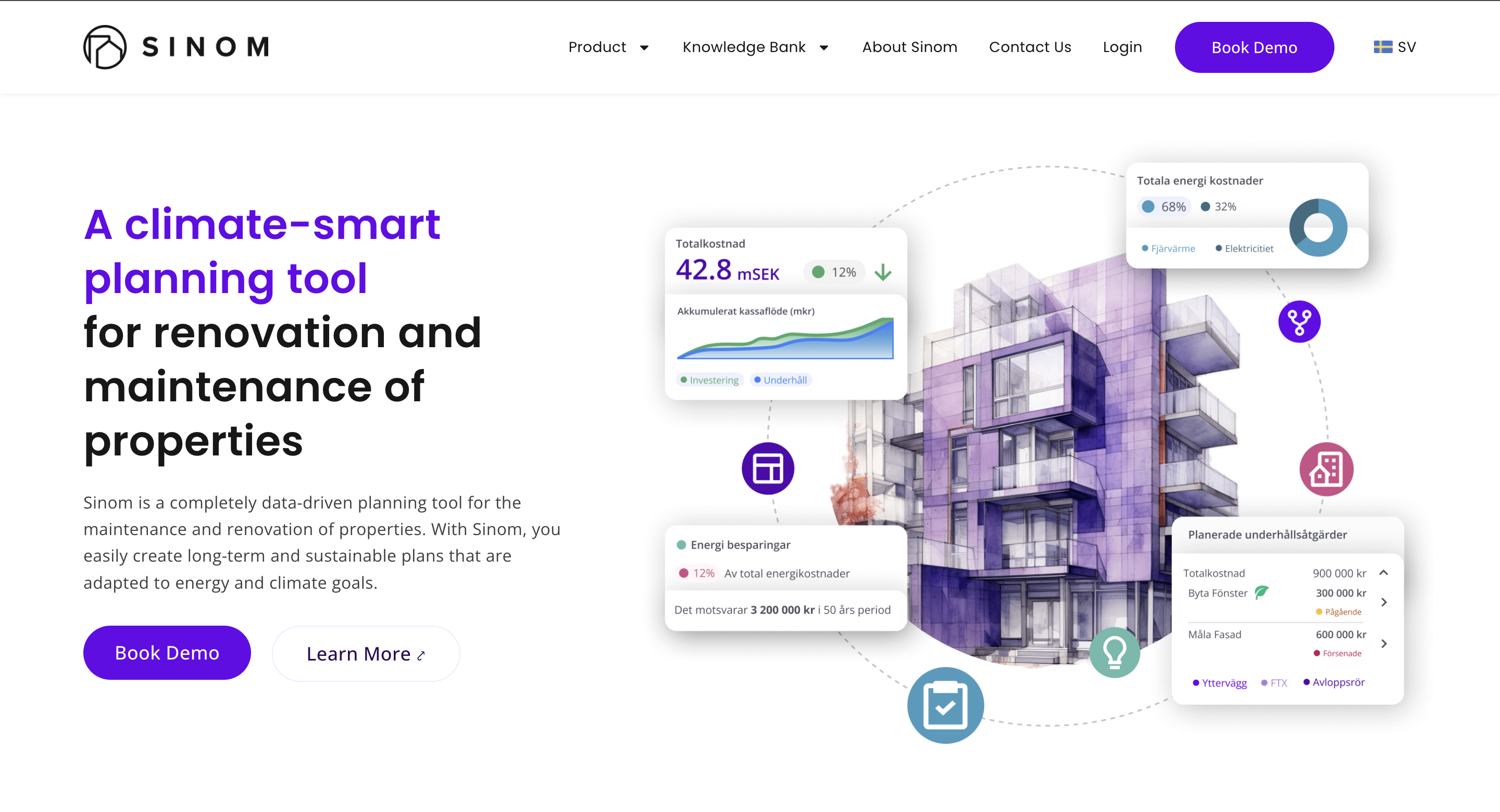Toggle the Fjärvärme legend item

(x=1168, y=249)
